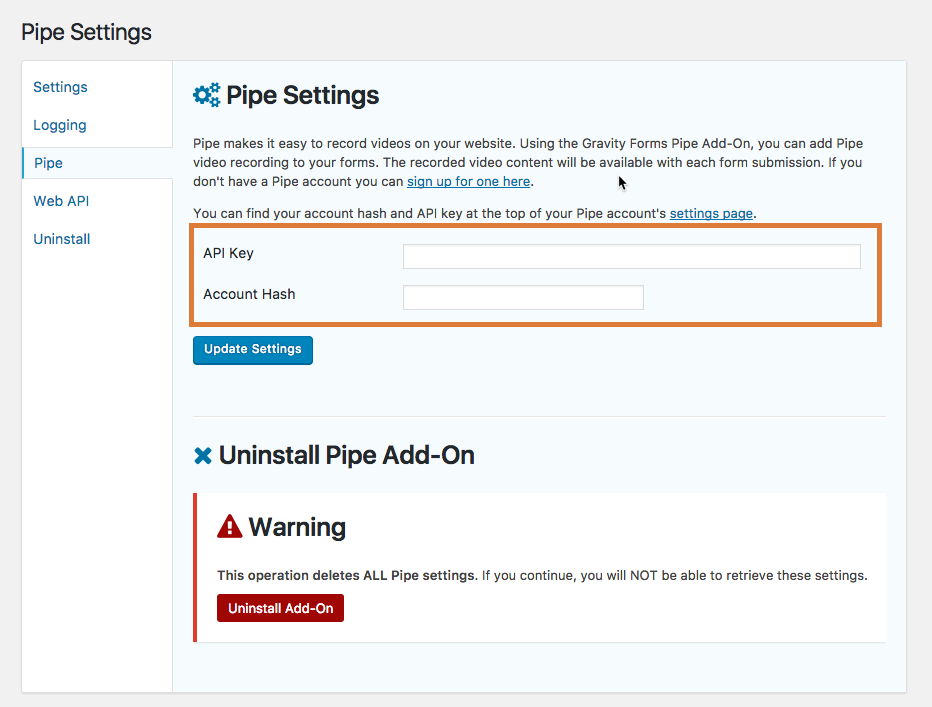Click the red warning triangle icon

[229, 527]
